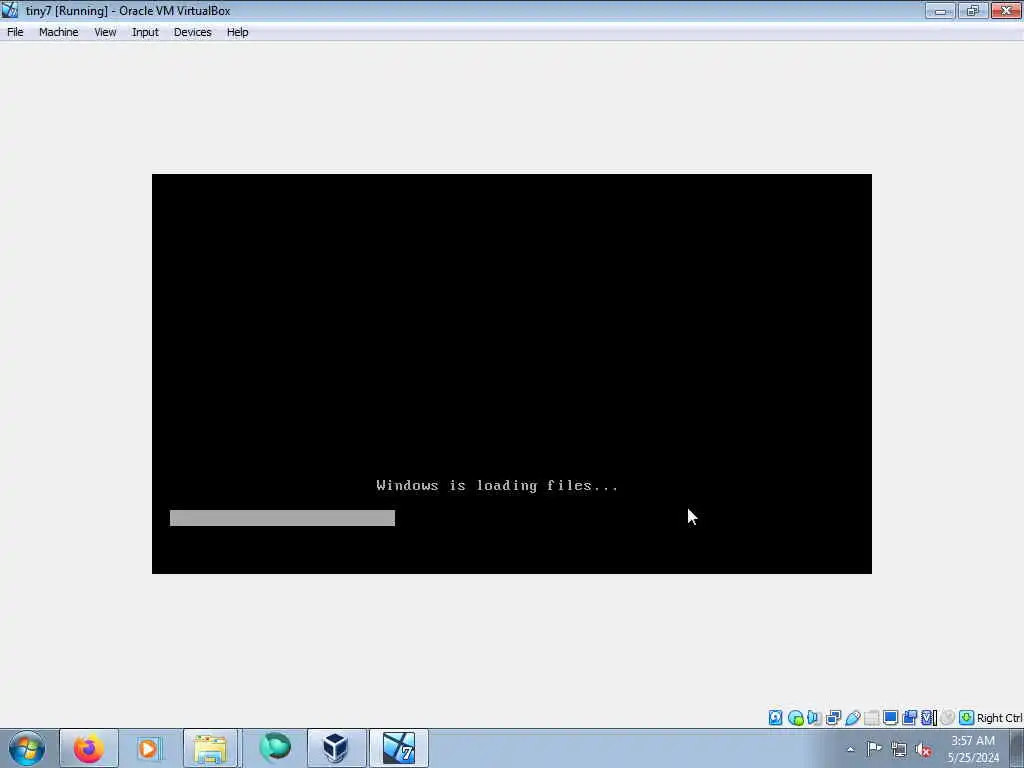Click the Windows loading progress bar
The height and width of the screenshot is (768, 1024).
282,518
